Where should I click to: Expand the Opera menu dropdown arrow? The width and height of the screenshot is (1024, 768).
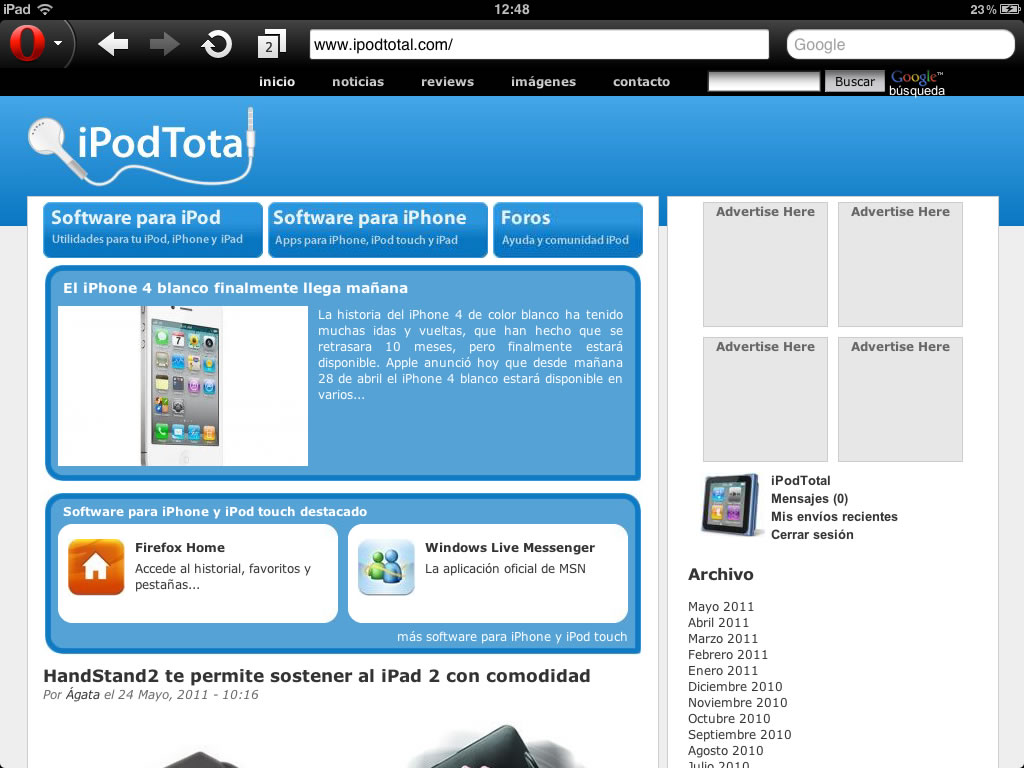coord(58,43)
